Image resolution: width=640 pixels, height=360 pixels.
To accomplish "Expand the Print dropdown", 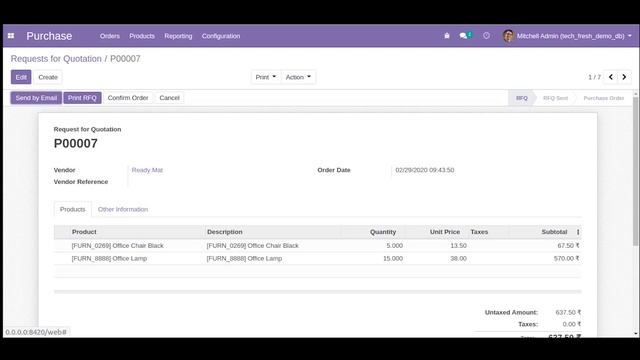I will coord(266,77).
